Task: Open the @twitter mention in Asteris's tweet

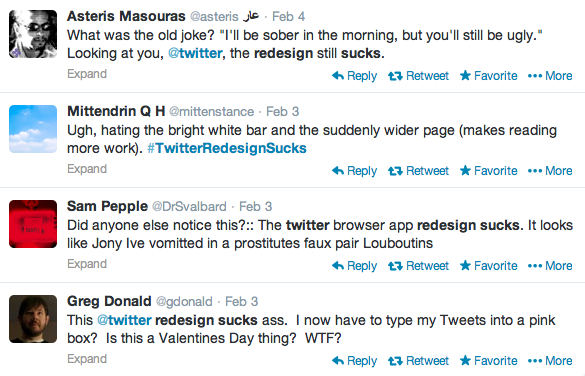Action: click(x=195, y=53)
